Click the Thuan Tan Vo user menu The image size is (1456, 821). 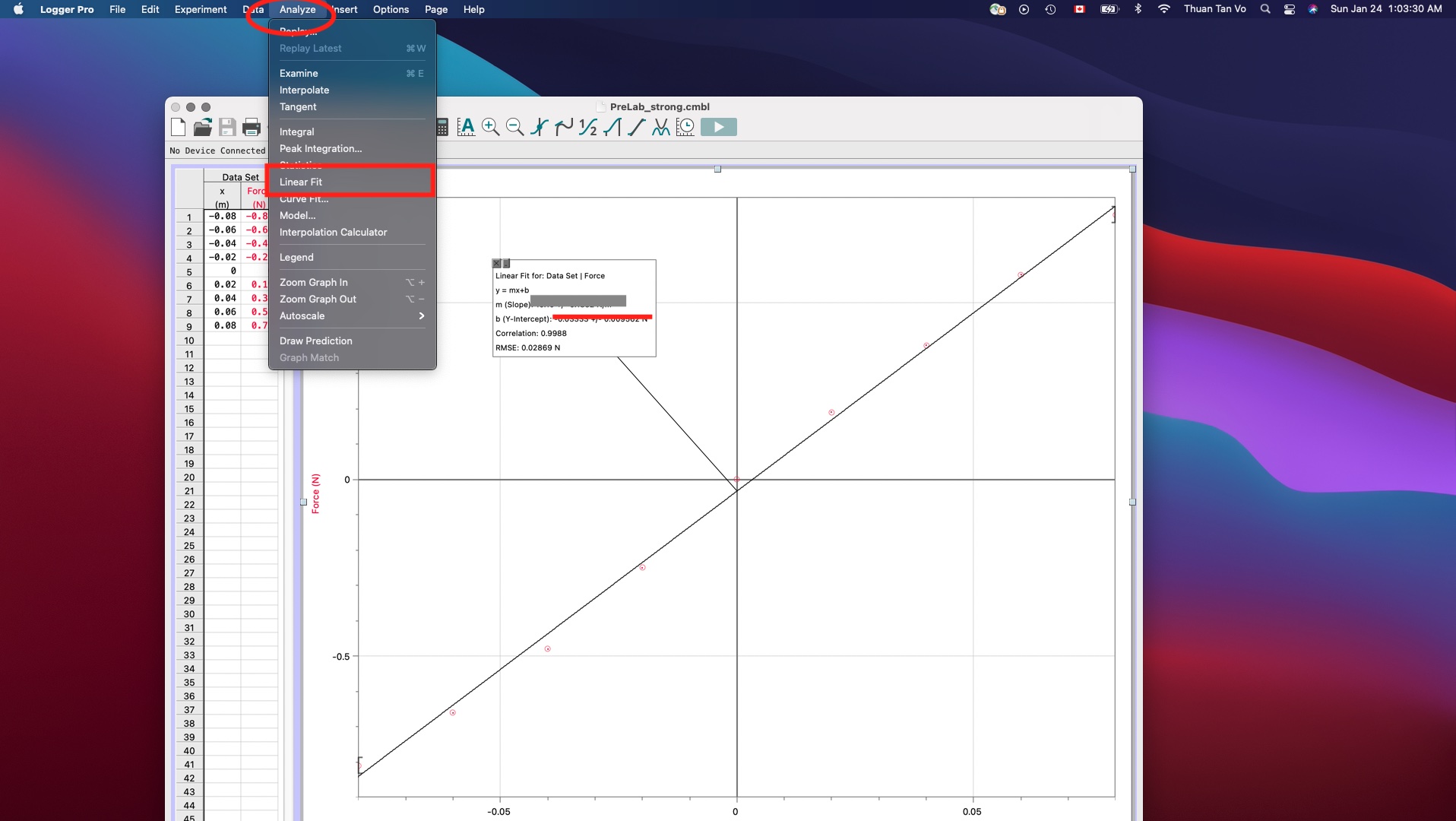1214,9
